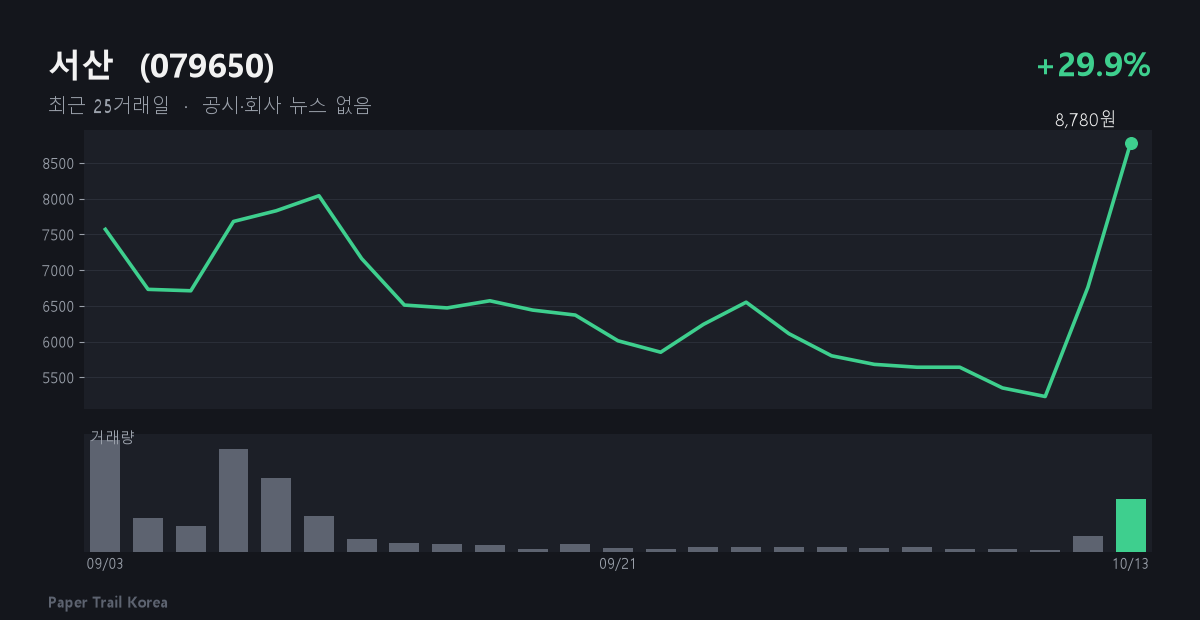Click the 09/21 date label
The height and width of the screenshot is (620, 1200).
(618, 564)
